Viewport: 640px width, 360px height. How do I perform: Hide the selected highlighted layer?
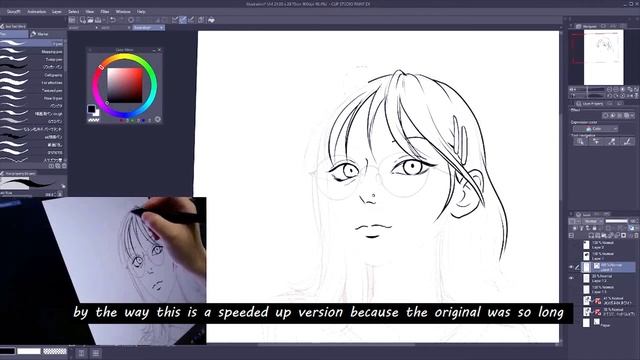click(571, 267)
